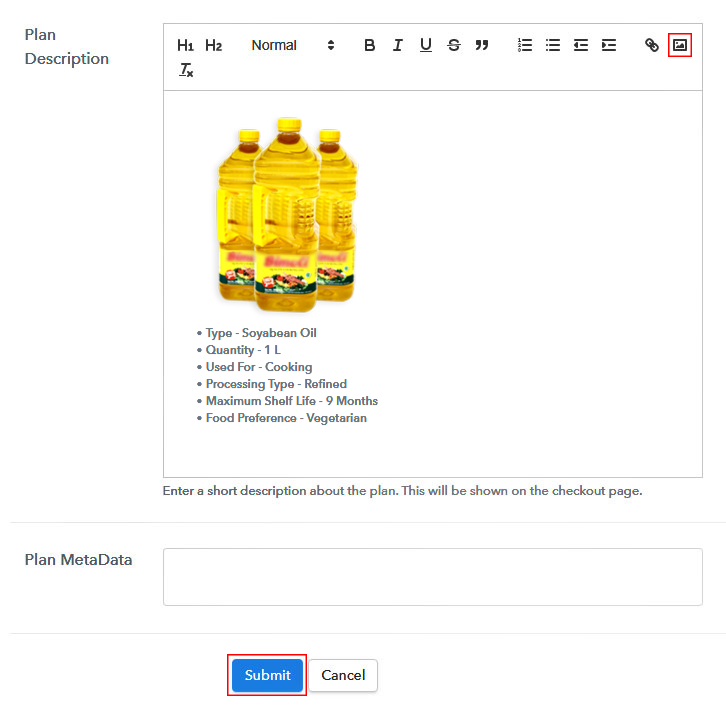Open the Normal text size dropdown

point(292,45)
